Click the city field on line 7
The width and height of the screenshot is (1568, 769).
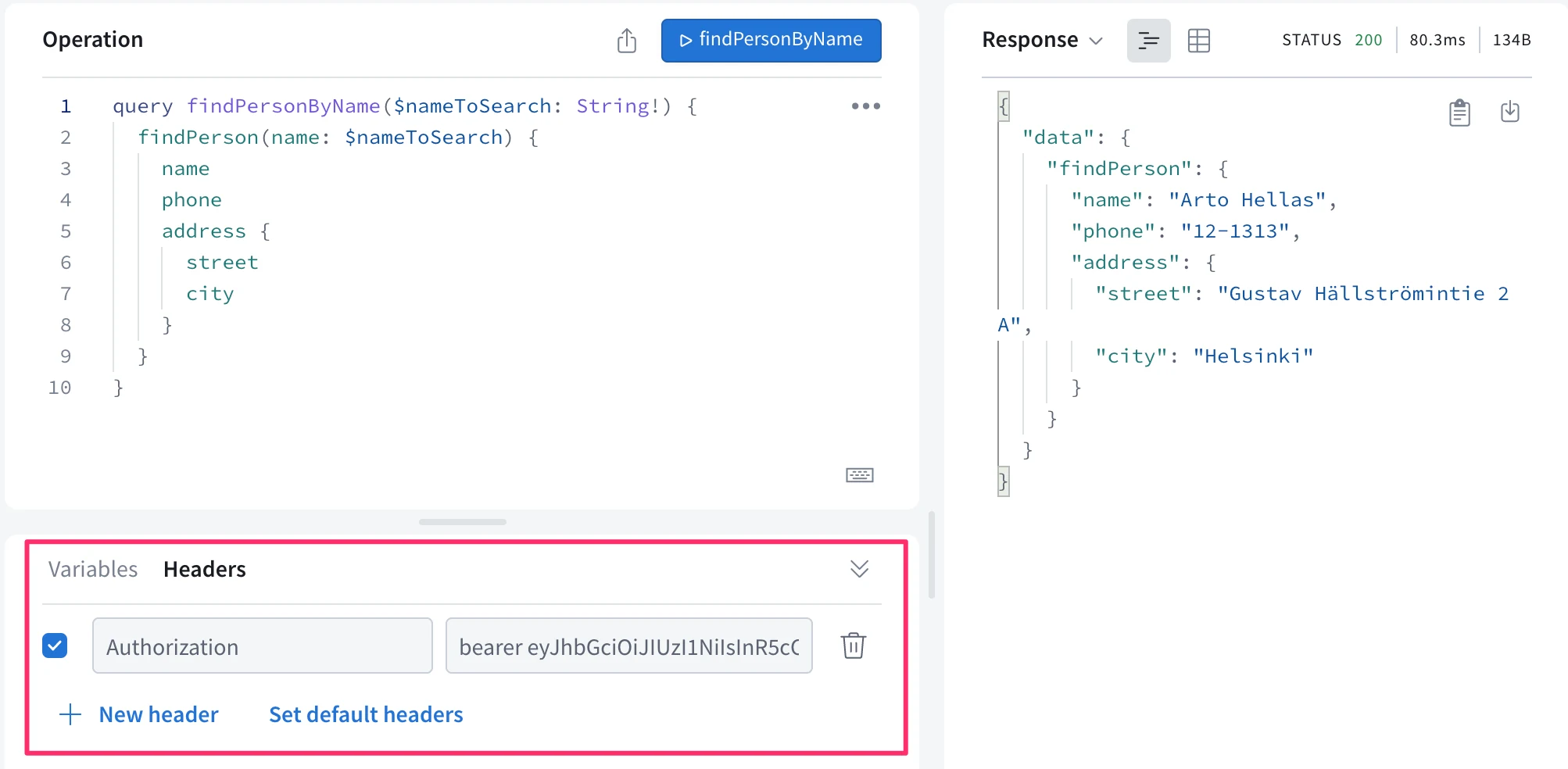pos(209,294)
